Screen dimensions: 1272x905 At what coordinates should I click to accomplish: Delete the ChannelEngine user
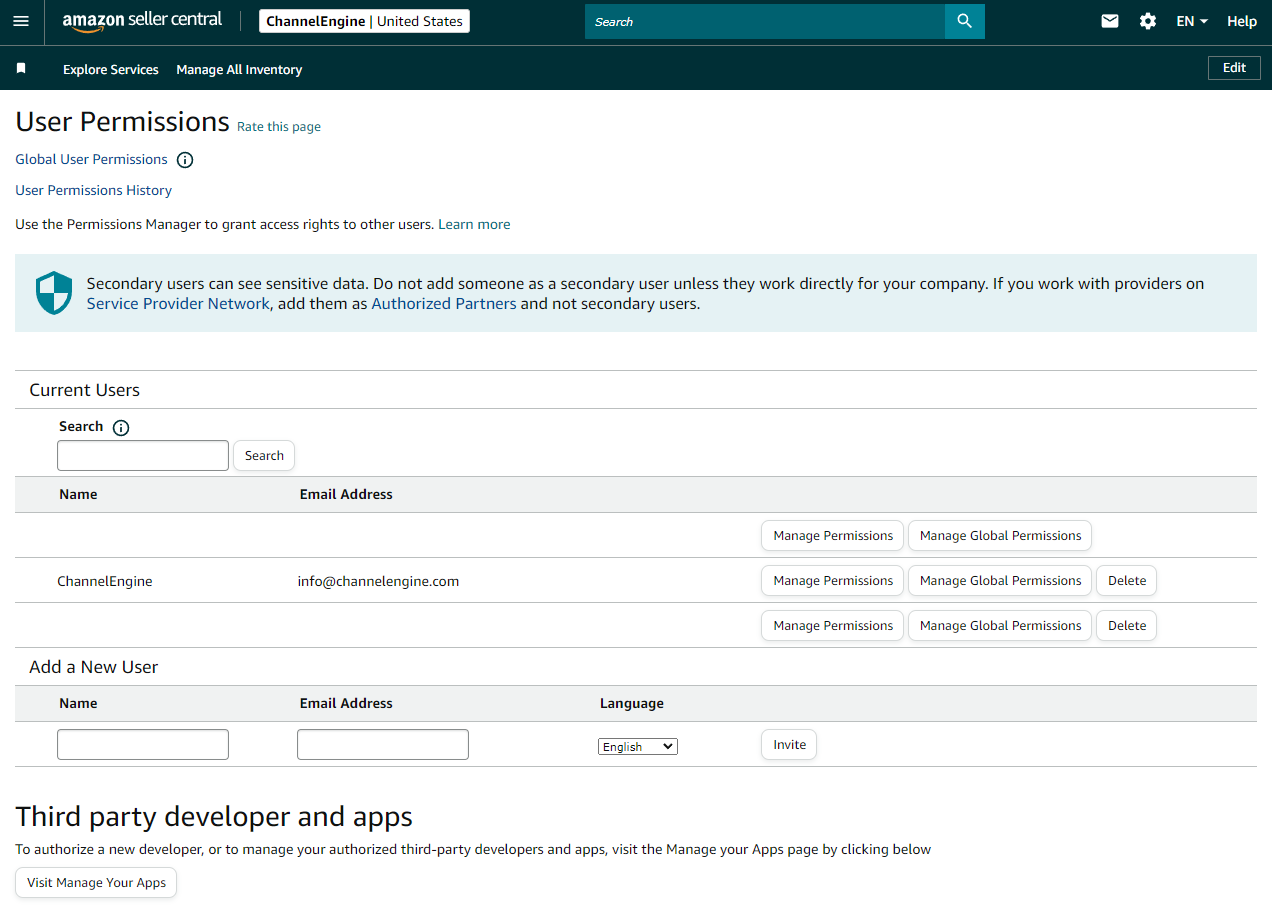coord(1127,580)
